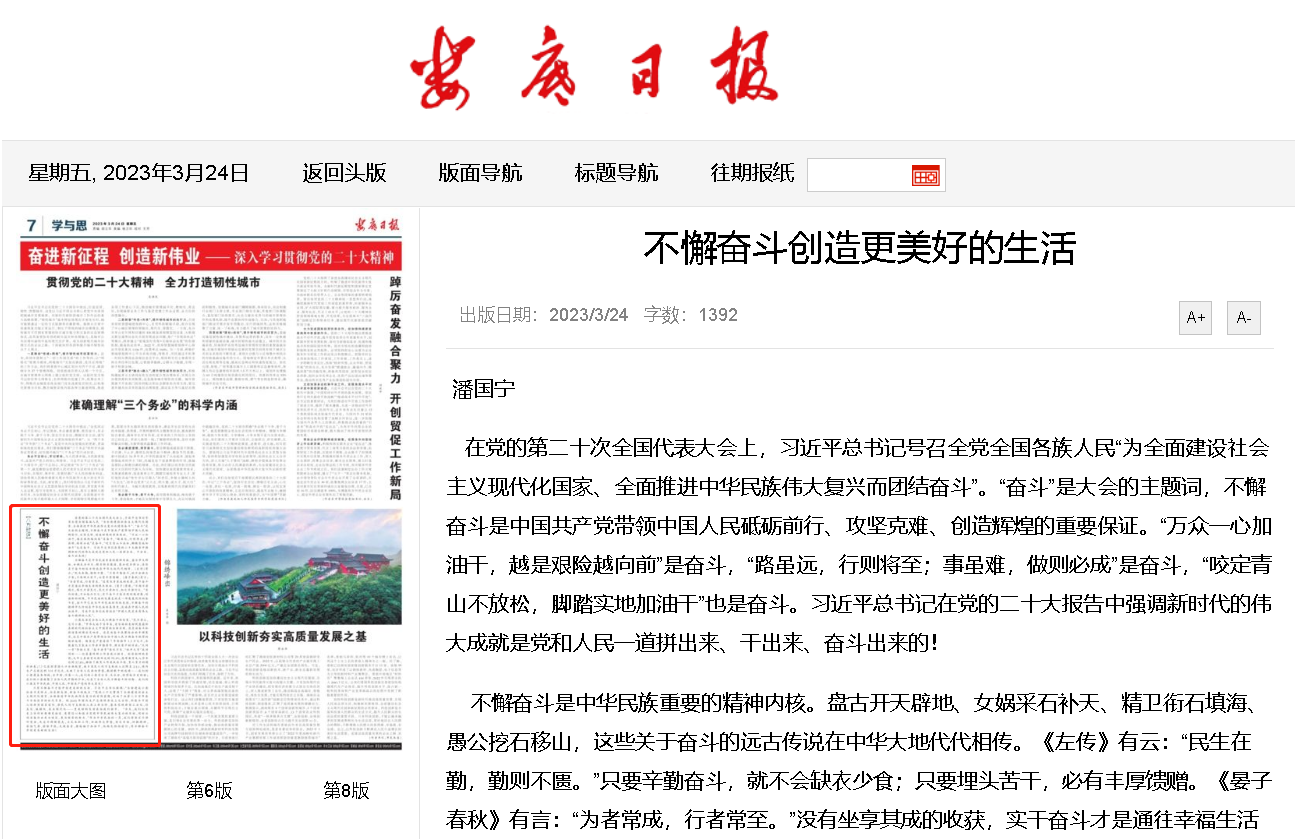Viewport: 1295px width, 839px height.
Task: Open 往期报纸 archive
Action: click(752, 173)
